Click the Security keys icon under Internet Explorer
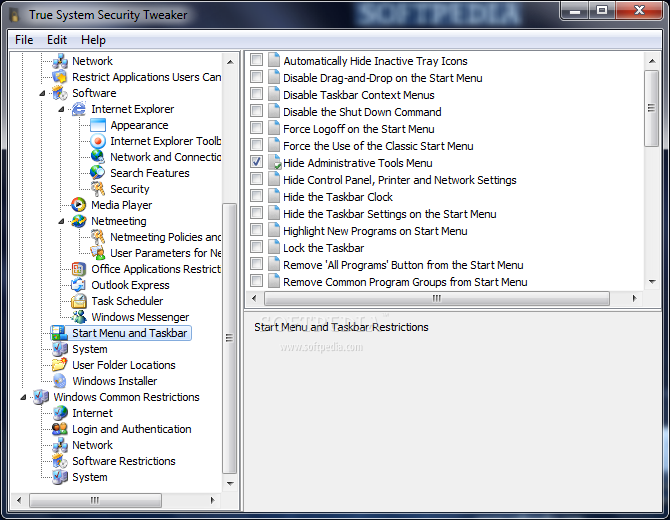Viewport: 670px width, 520px height. (x=98, y=189)
